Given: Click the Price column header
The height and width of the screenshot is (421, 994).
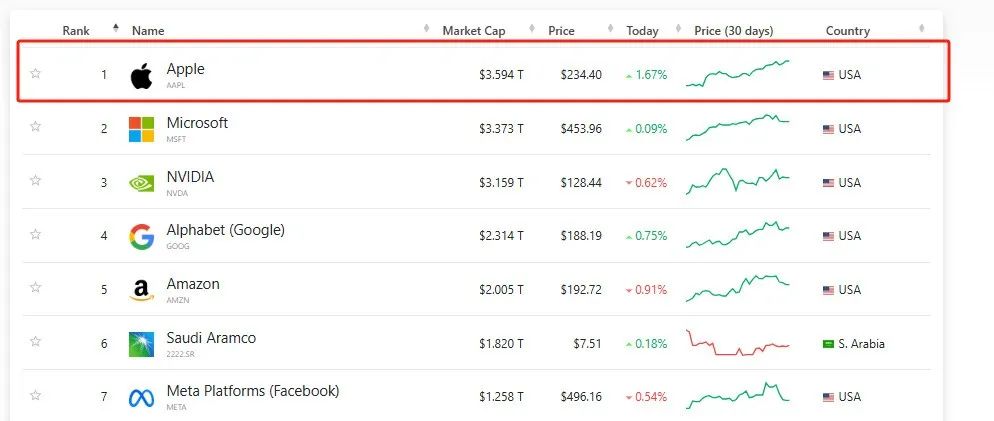Looking at the screenshot, I should point(561,31).
